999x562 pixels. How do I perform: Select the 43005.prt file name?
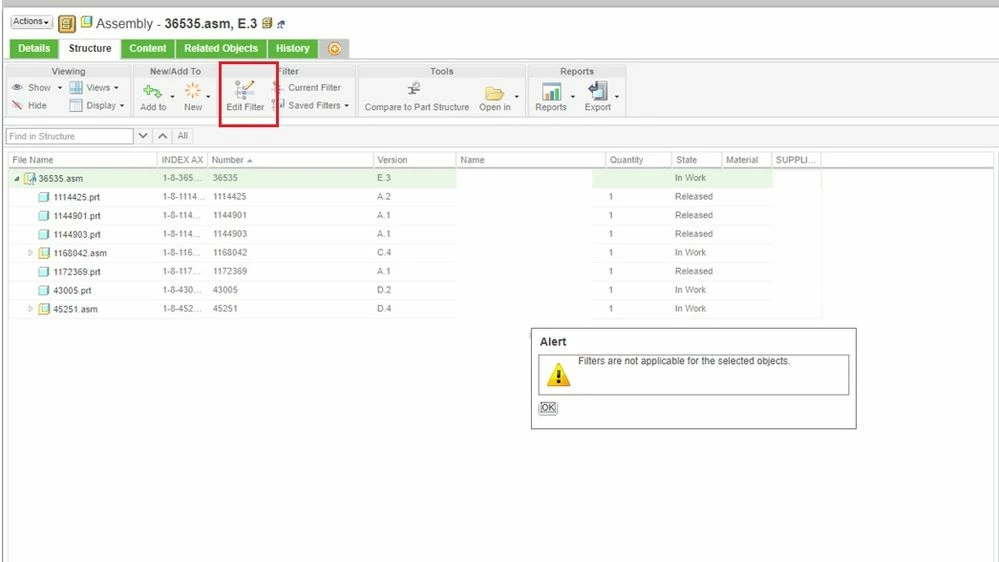[72, 291]
